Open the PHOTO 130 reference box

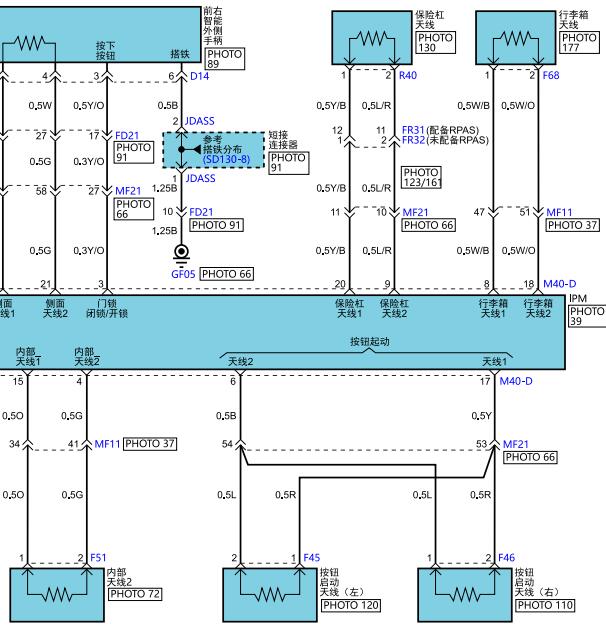435,43
